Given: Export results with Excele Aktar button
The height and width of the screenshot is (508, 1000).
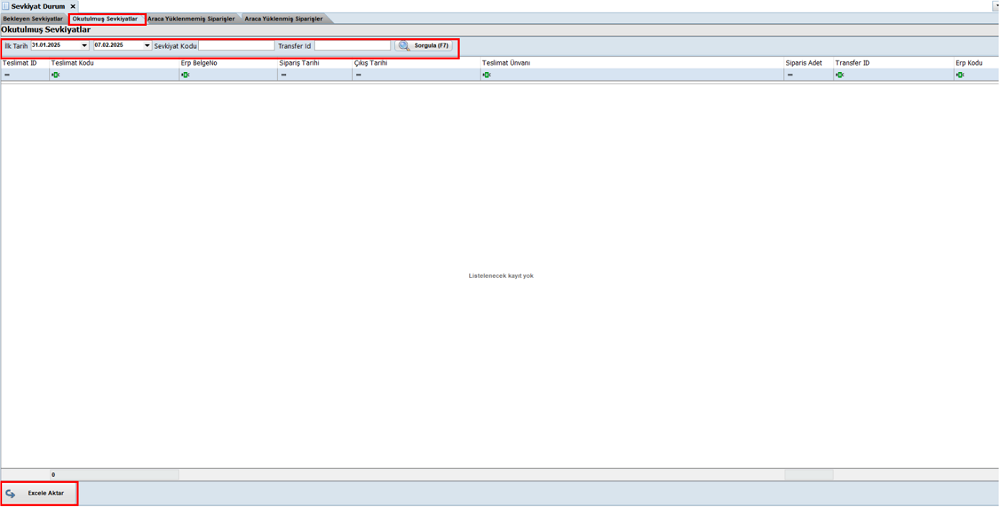Looking at the screenshot, I should point(39,493).
